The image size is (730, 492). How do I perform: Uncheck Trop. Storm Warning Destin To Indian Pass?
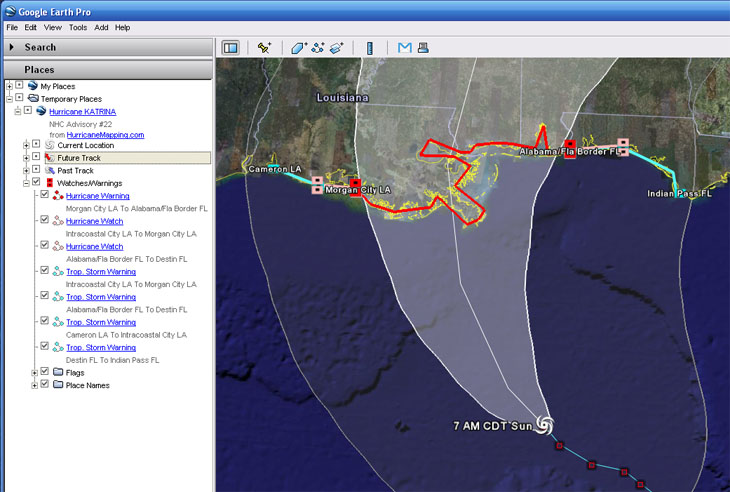point(44,345)
